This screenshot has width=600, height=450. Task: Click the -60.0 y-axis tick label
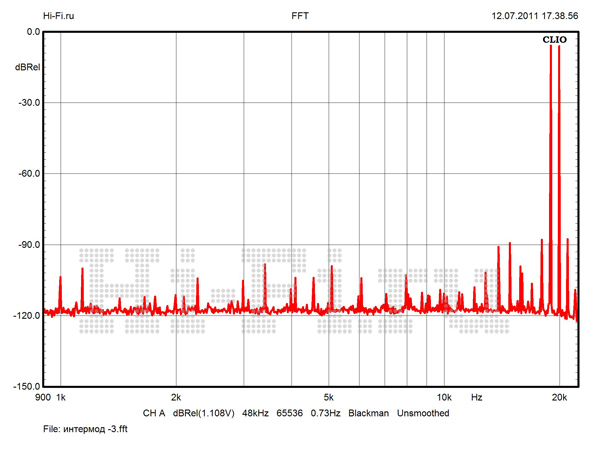click(27, 173)
